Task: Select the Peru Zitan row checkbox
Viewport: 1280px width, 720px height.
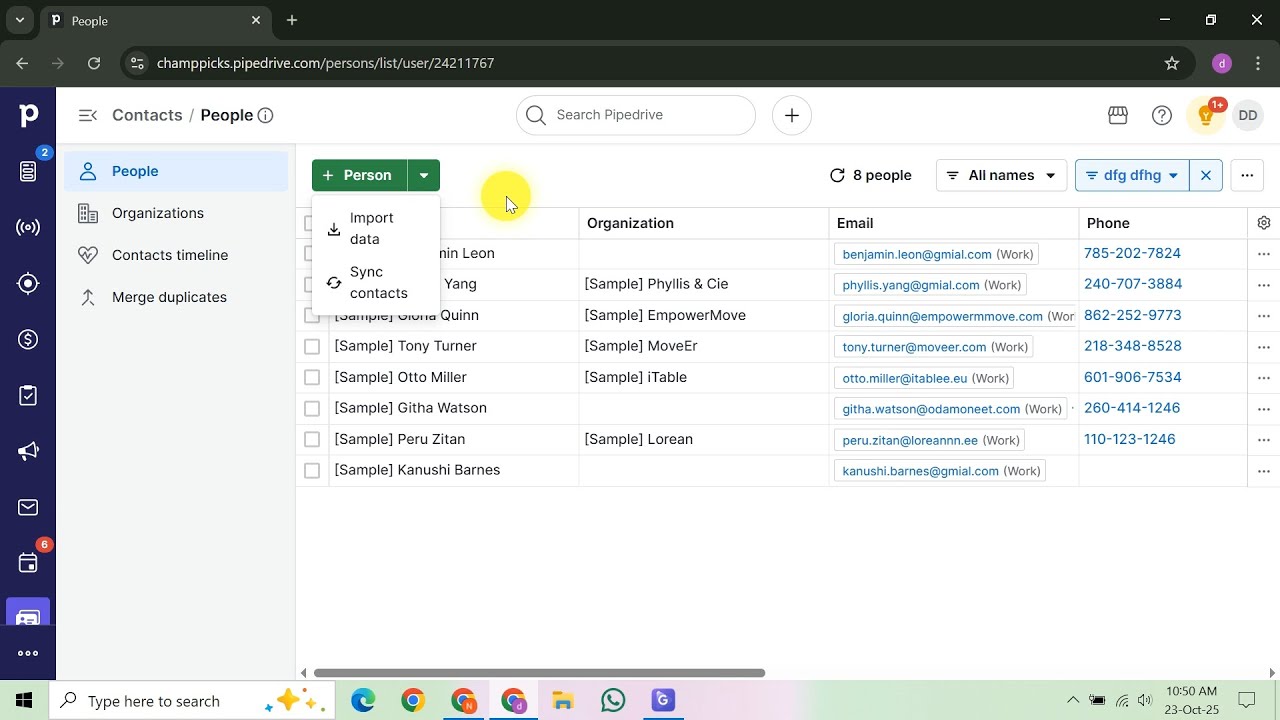Action: 312,440
